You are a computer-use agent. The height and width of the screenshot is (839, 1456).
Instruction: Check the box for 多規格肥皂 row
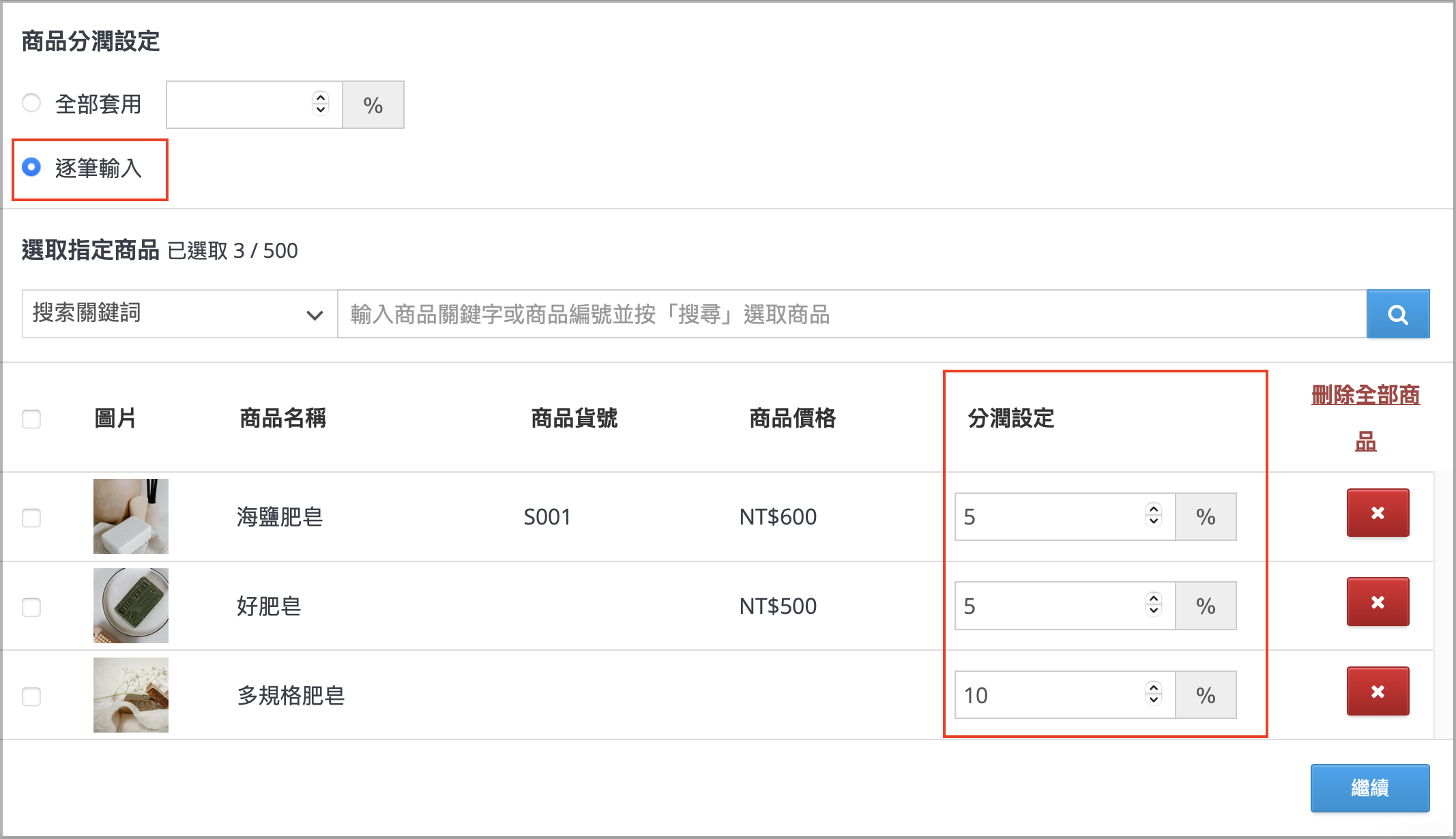(x=31, y=696)
